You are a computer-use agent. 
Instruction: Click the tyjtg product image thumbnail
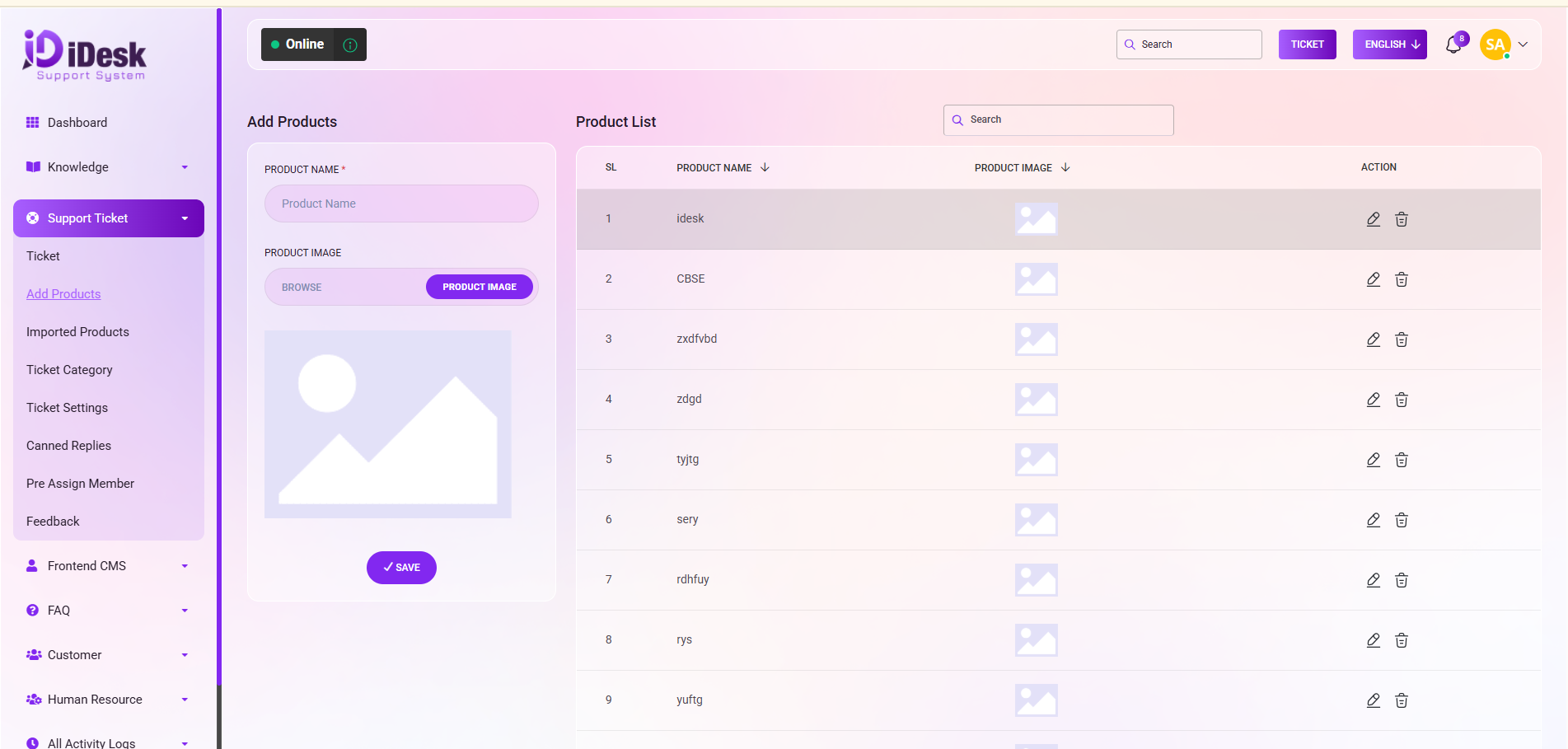pyautogui.click(x=1036, y=460)
